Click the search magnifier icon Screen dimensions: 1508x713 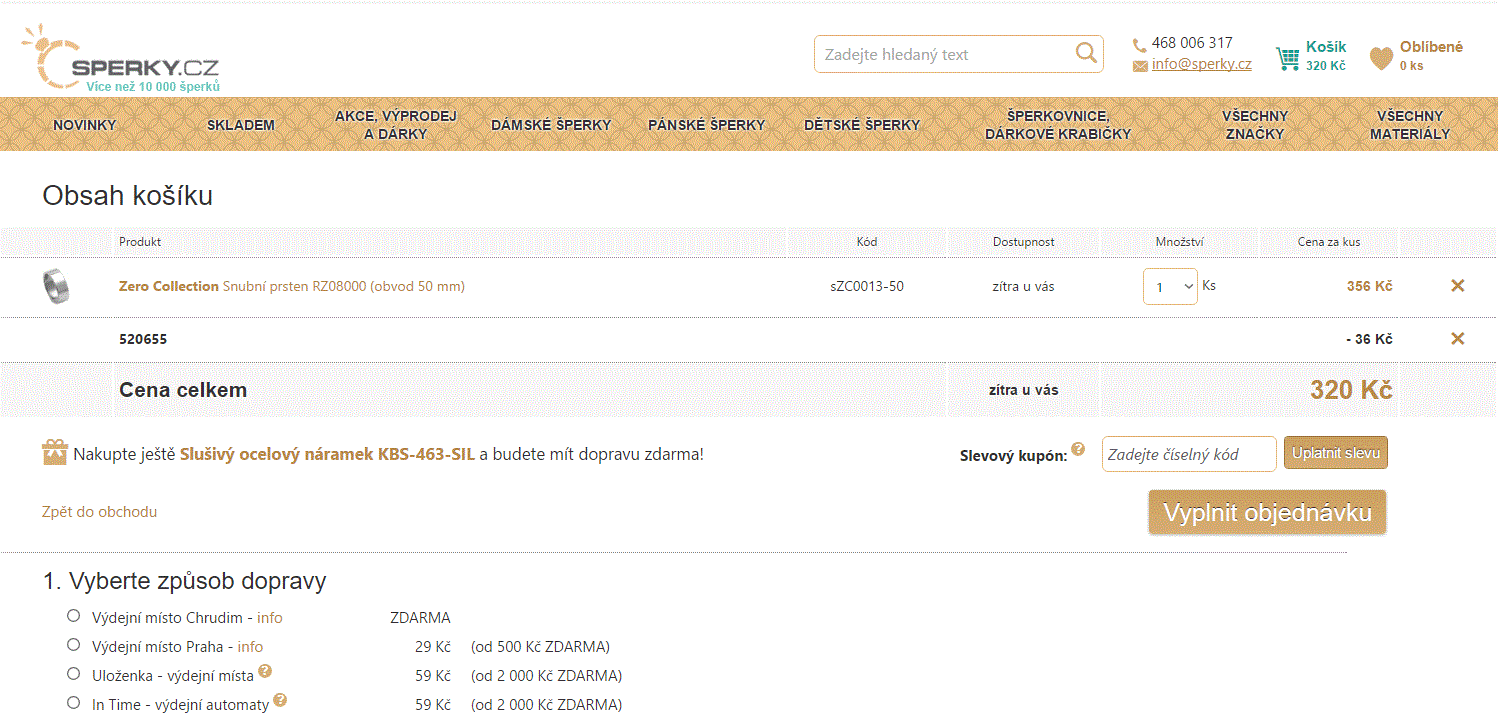1085,54
